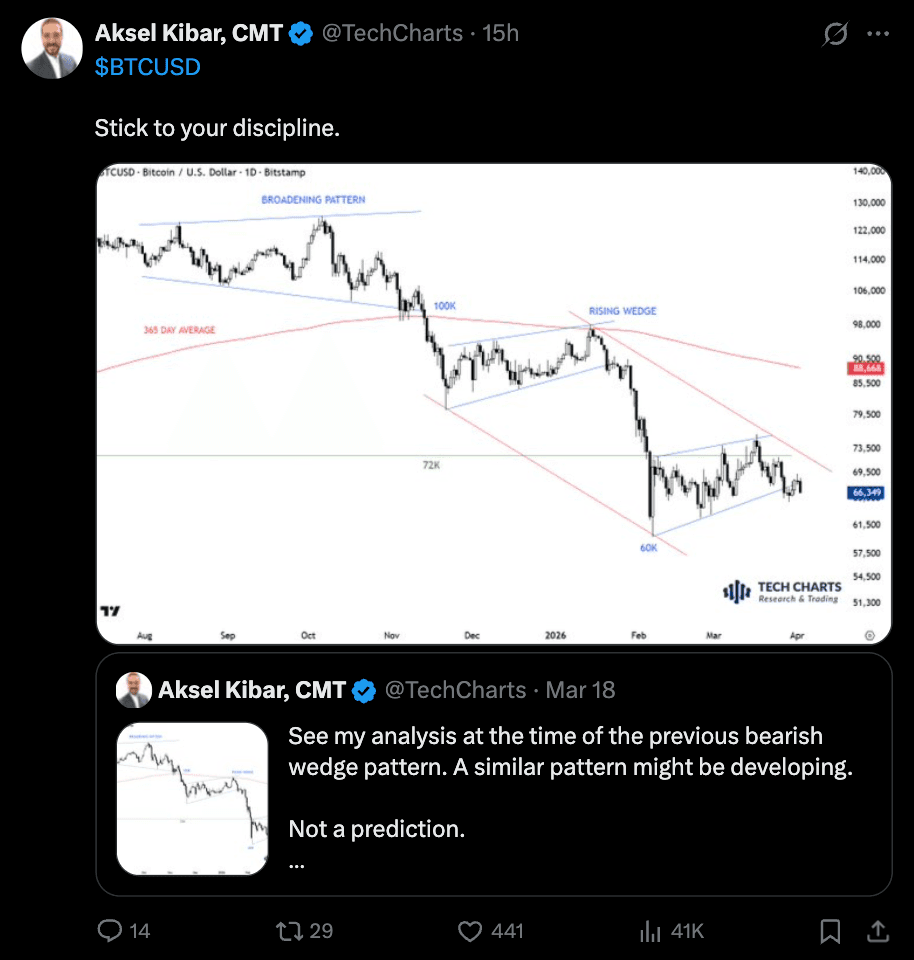This screenshot has width=914, height=960.
Task: Bookmark this tweet
Action: 830,931
